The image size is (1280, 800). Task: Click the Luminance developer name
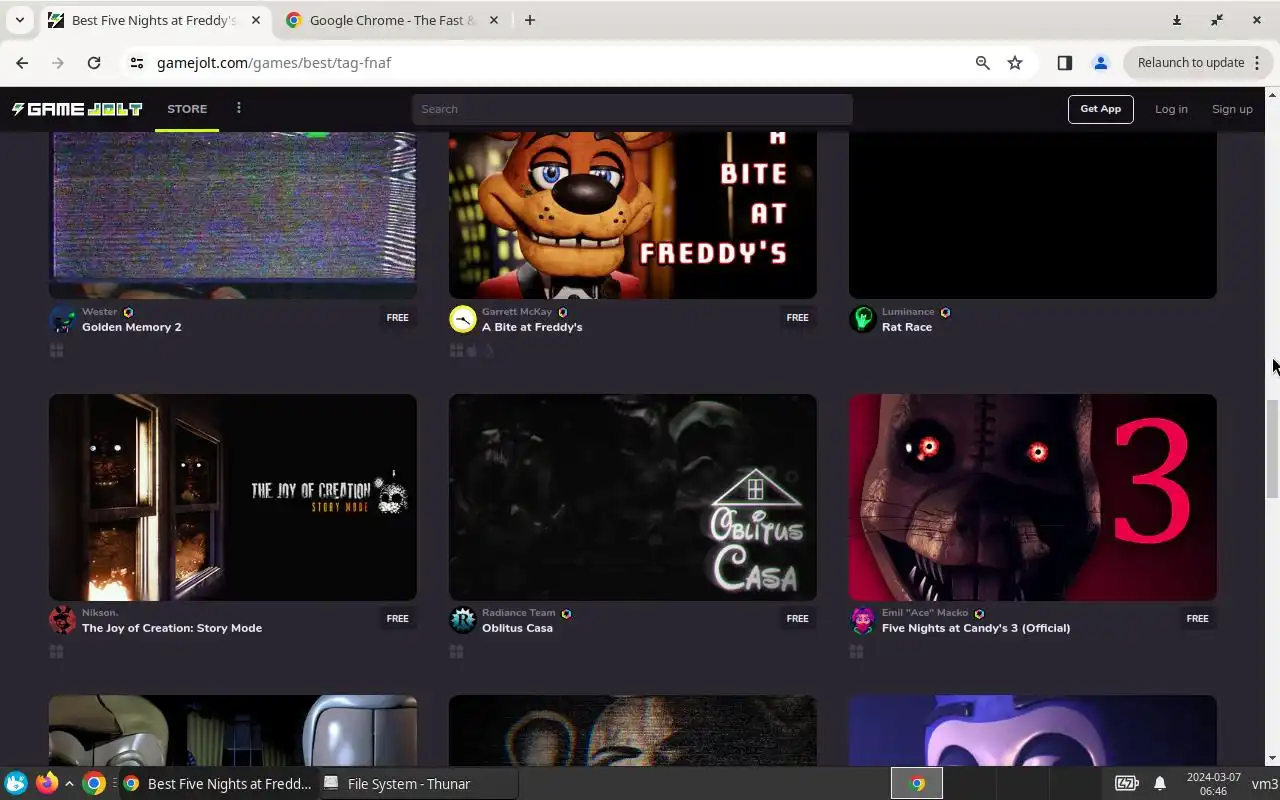(x=908, y=312)
